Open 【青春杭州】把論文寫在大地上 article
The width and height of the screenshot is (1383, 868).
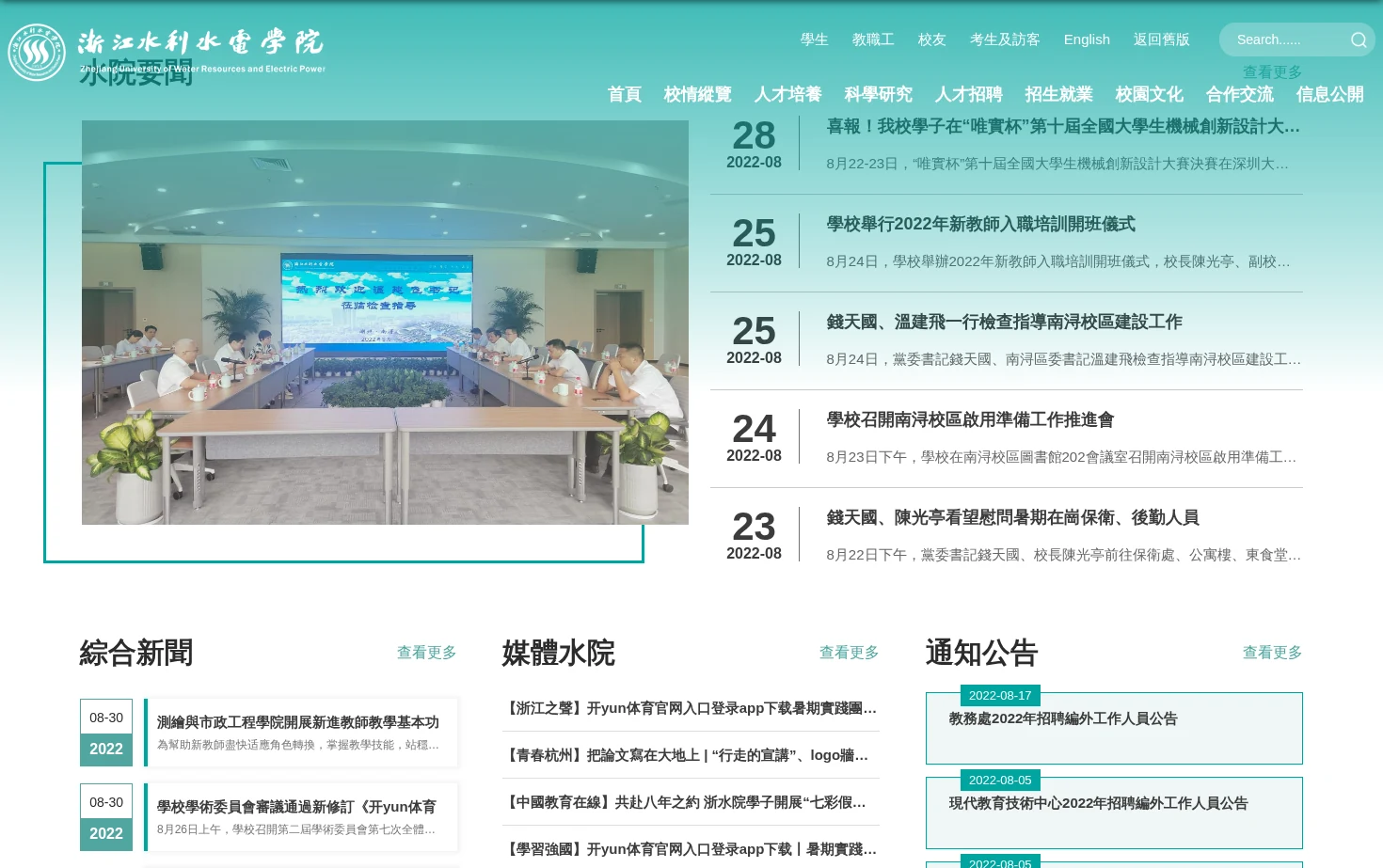click(x=686, y=755)
